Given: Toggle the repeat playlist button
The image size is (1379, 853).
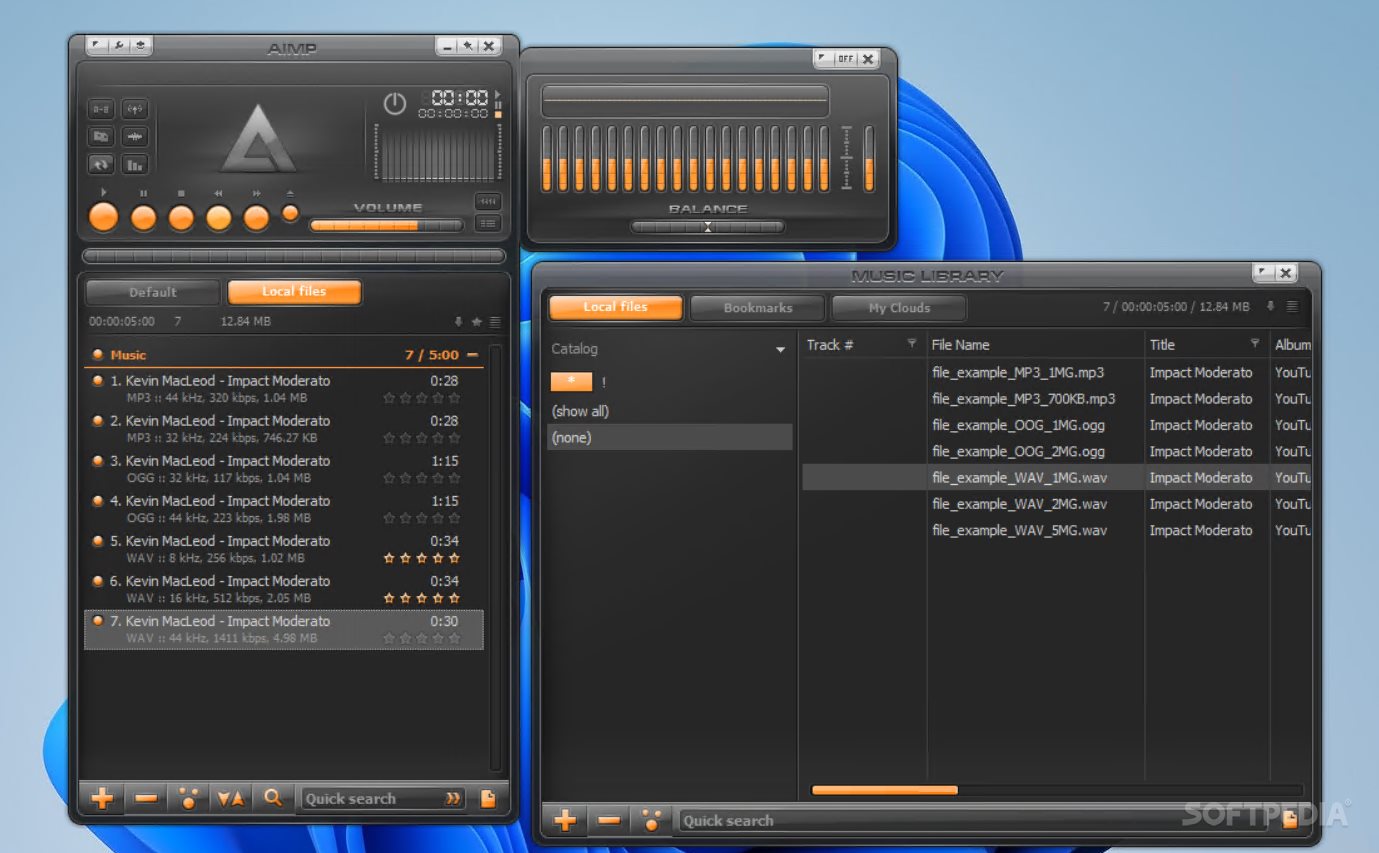Looking at the screenshot, I should 102,164.
